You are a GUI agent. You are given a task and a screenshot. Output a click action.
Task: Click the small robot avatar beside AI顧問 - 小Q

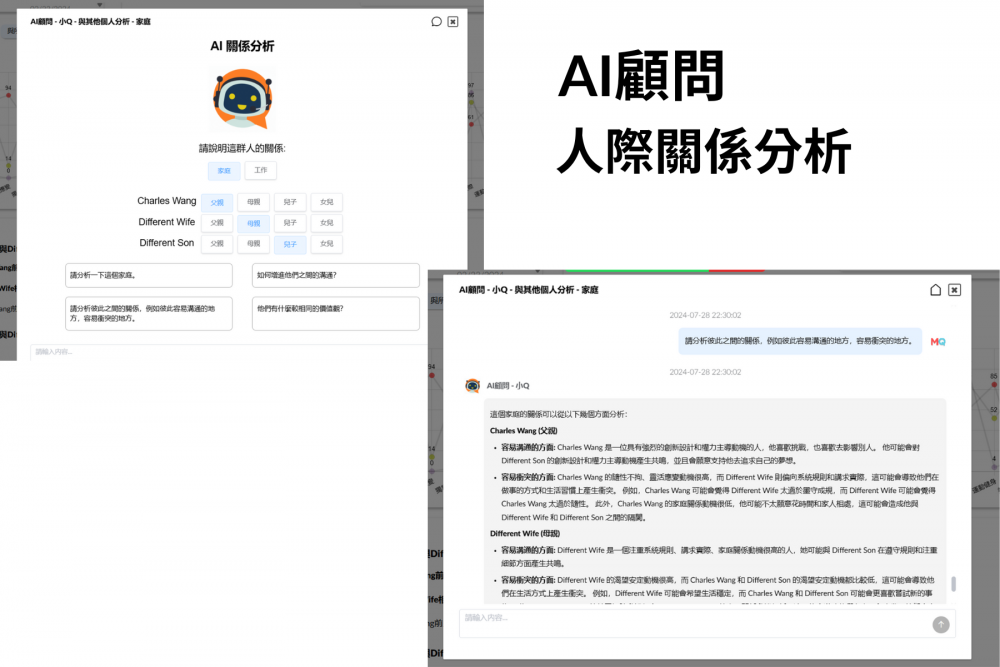pos(472,385)
